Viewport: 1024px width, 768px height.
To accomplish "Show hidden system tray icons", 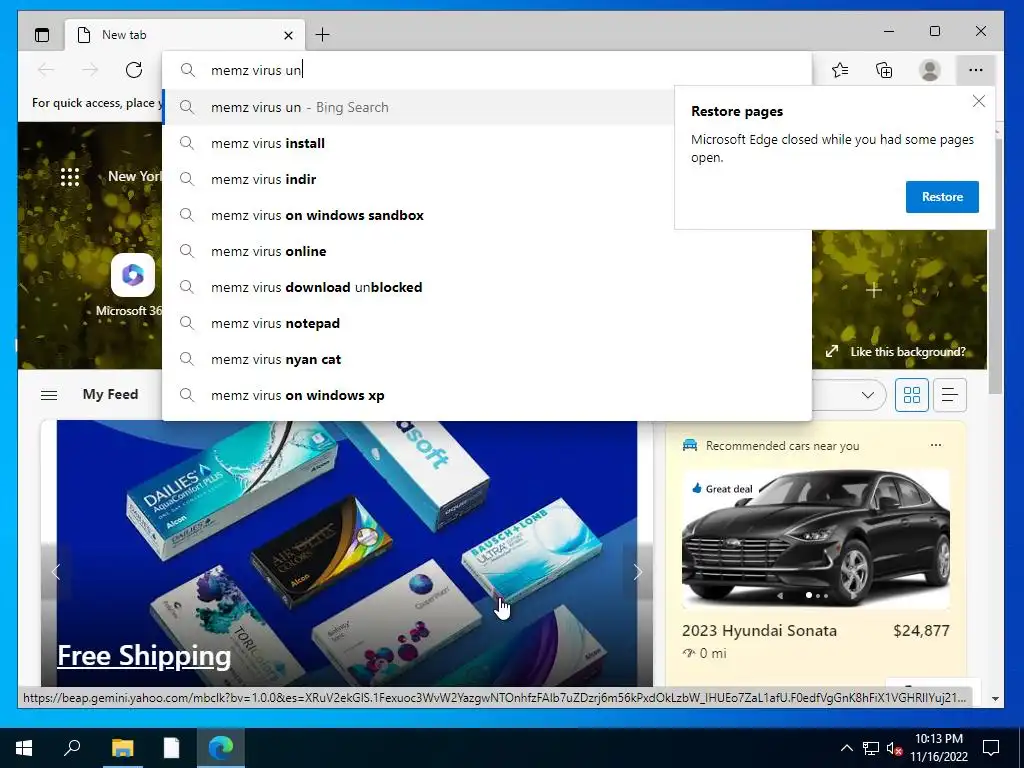I will [846, 748].
